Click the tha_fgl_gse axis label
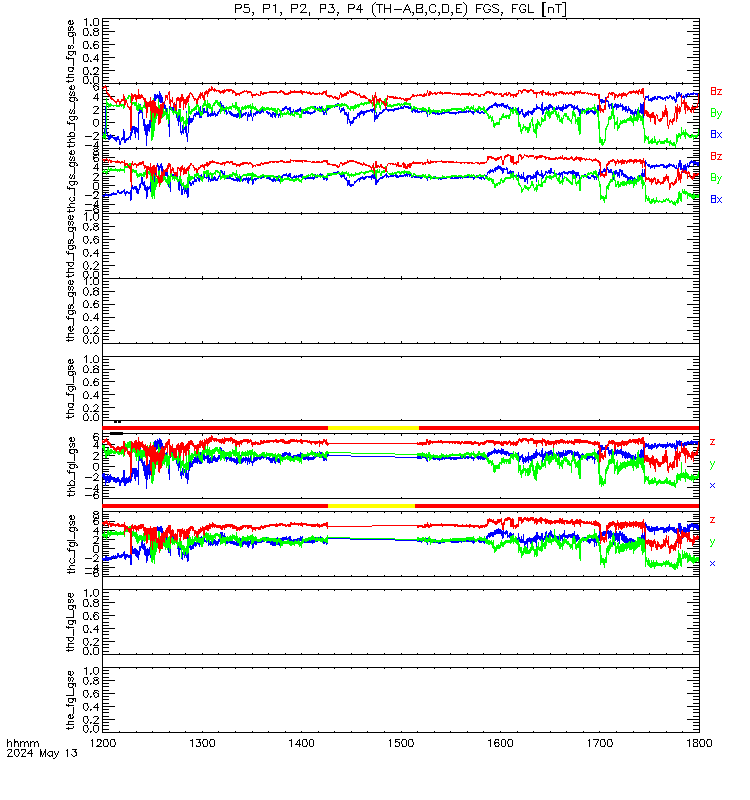This screenshot has height=800, width=750. point(71,389)
